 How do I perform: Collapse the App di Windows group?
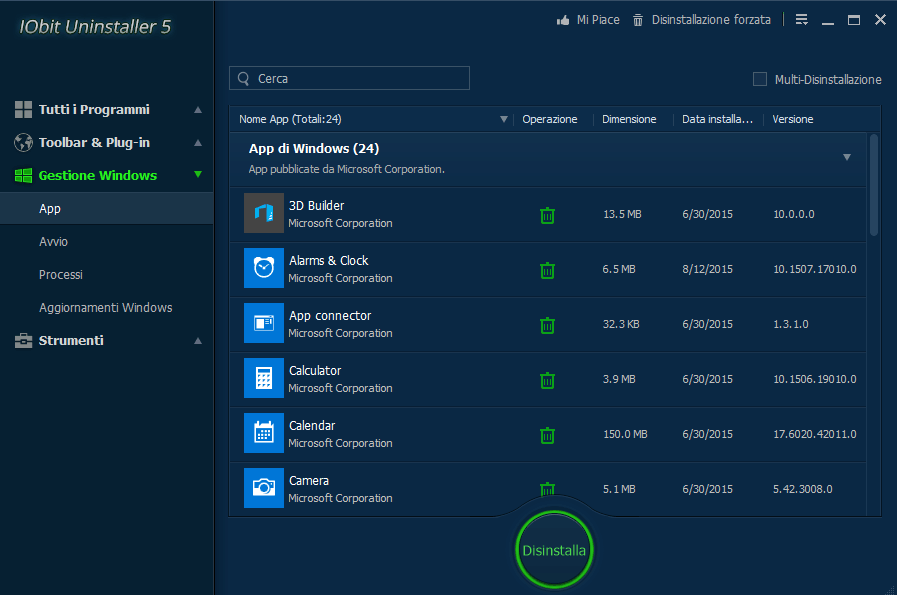[847, 157]
